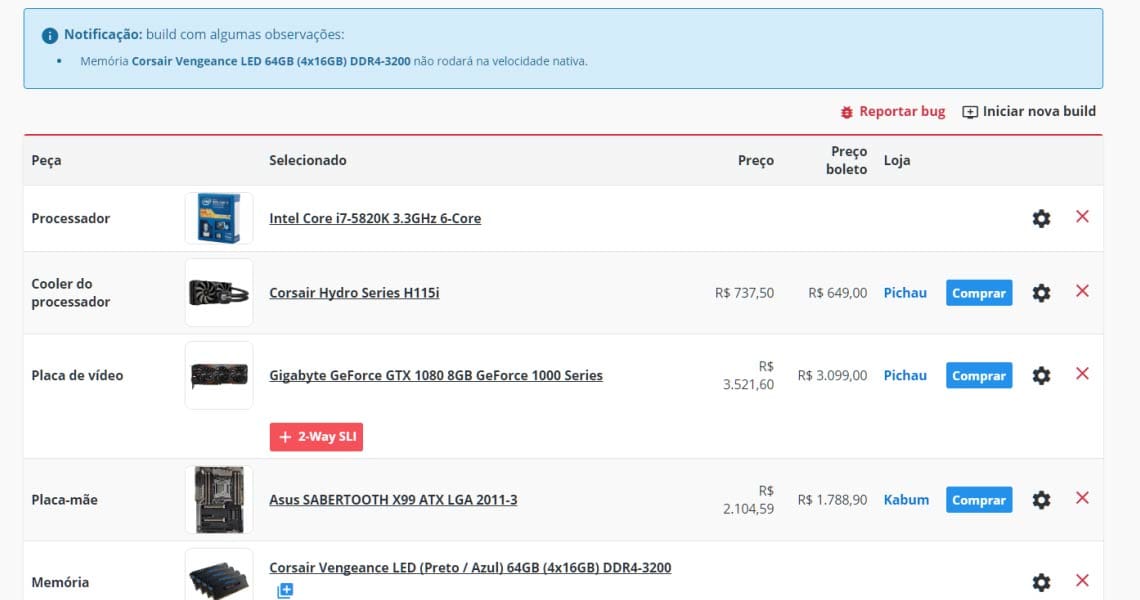The image size is (1140, 600).
Task: Open Intel Core i7-5820K product link
Action: pos(375,218)
